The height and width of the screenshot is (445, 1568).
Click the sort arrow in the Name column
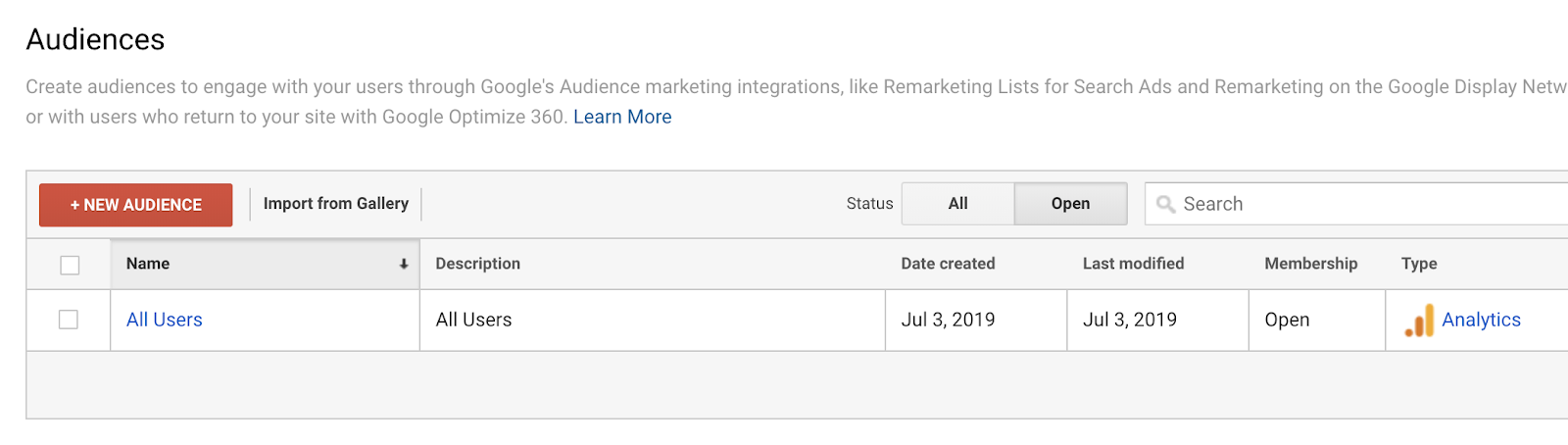(403, 265)
